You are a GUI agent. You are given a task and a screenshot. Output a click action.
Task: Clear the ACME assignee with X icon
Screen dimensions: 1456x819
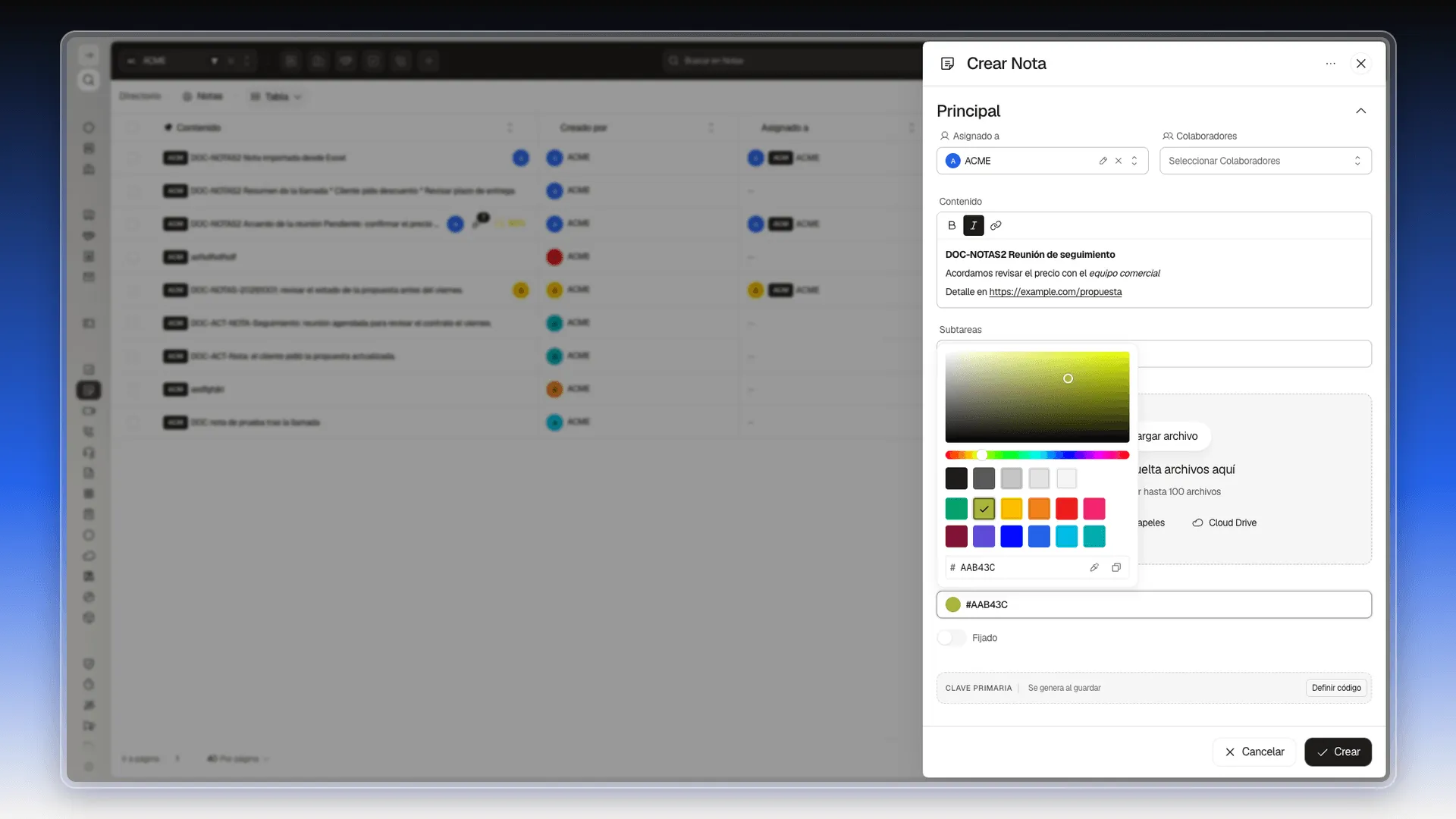[1119, 161]
